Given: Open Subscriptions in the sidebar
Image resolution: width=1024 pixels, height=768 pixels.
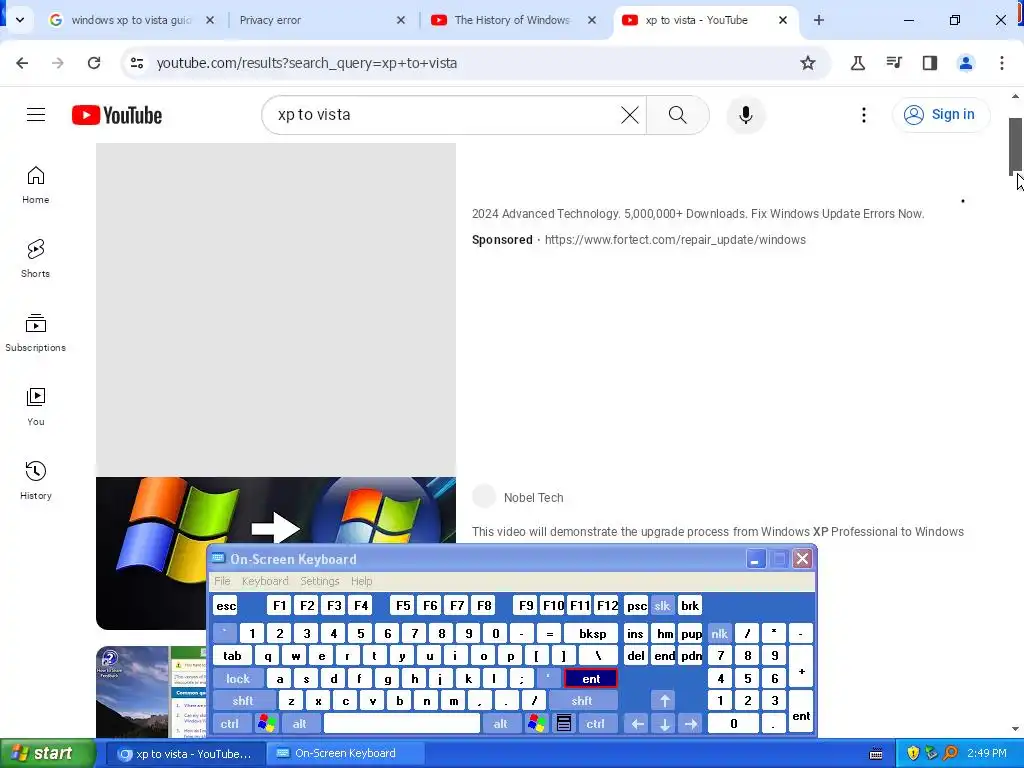Looking at the screenshot, I should tap(36, 332).
